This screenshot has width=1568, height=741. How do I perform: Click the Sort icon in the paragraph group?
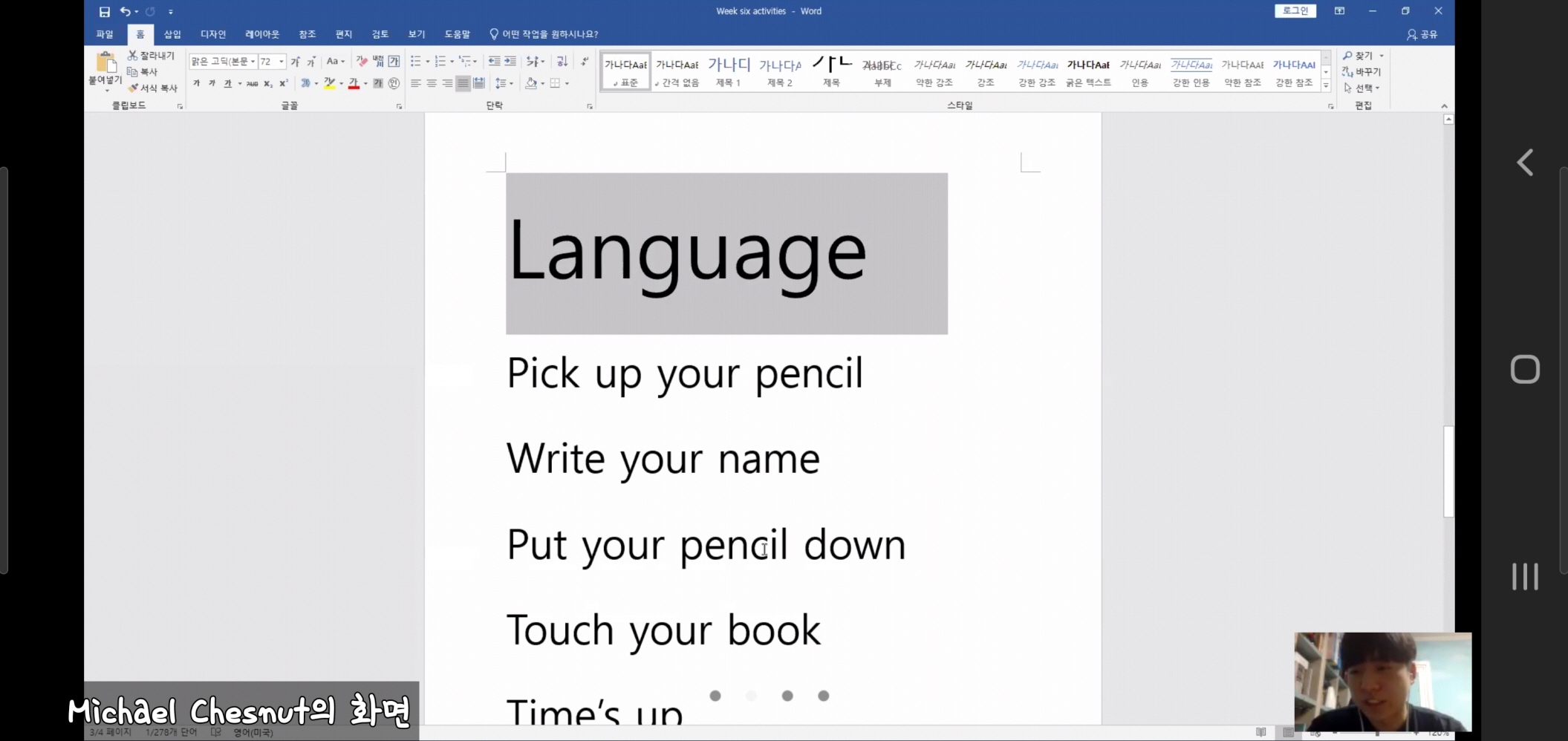562,62
